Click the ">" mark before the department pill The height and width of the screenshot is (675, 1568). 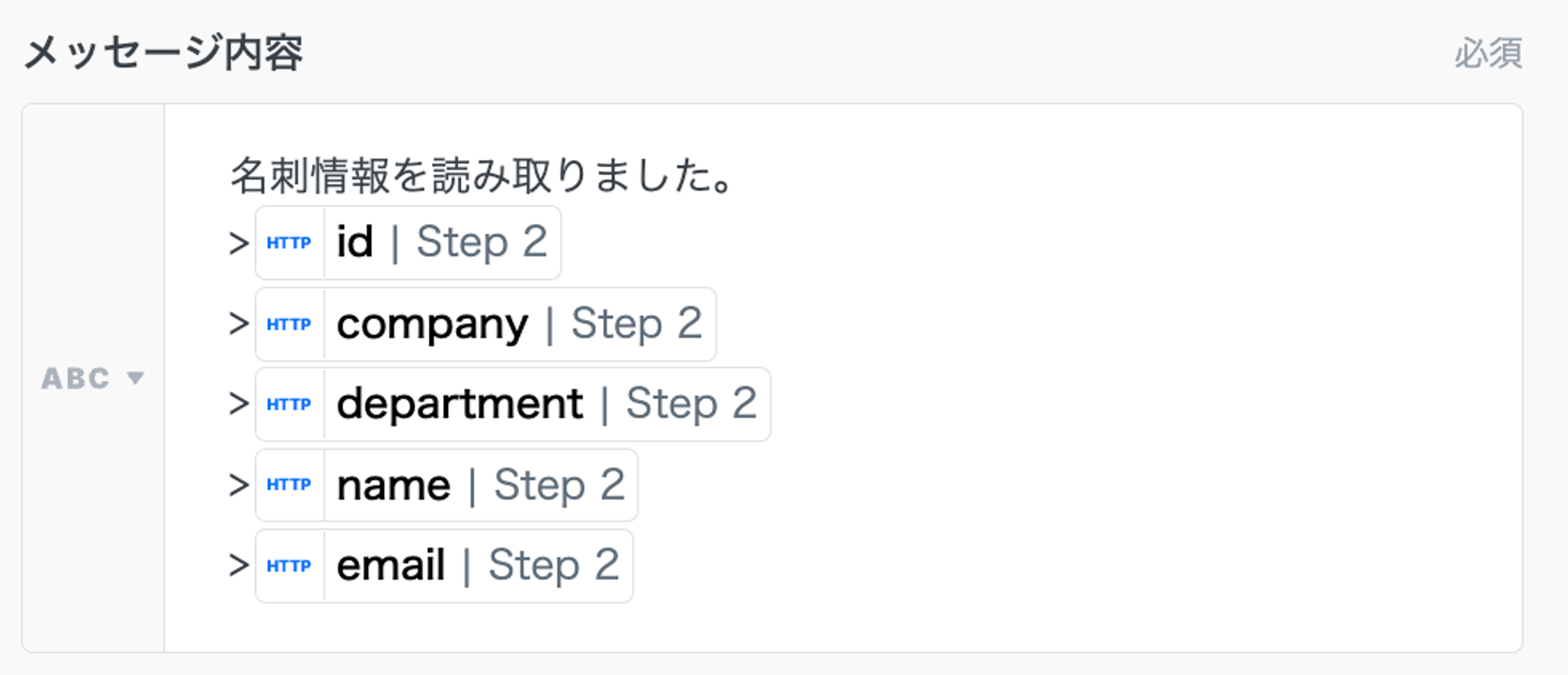238,405
